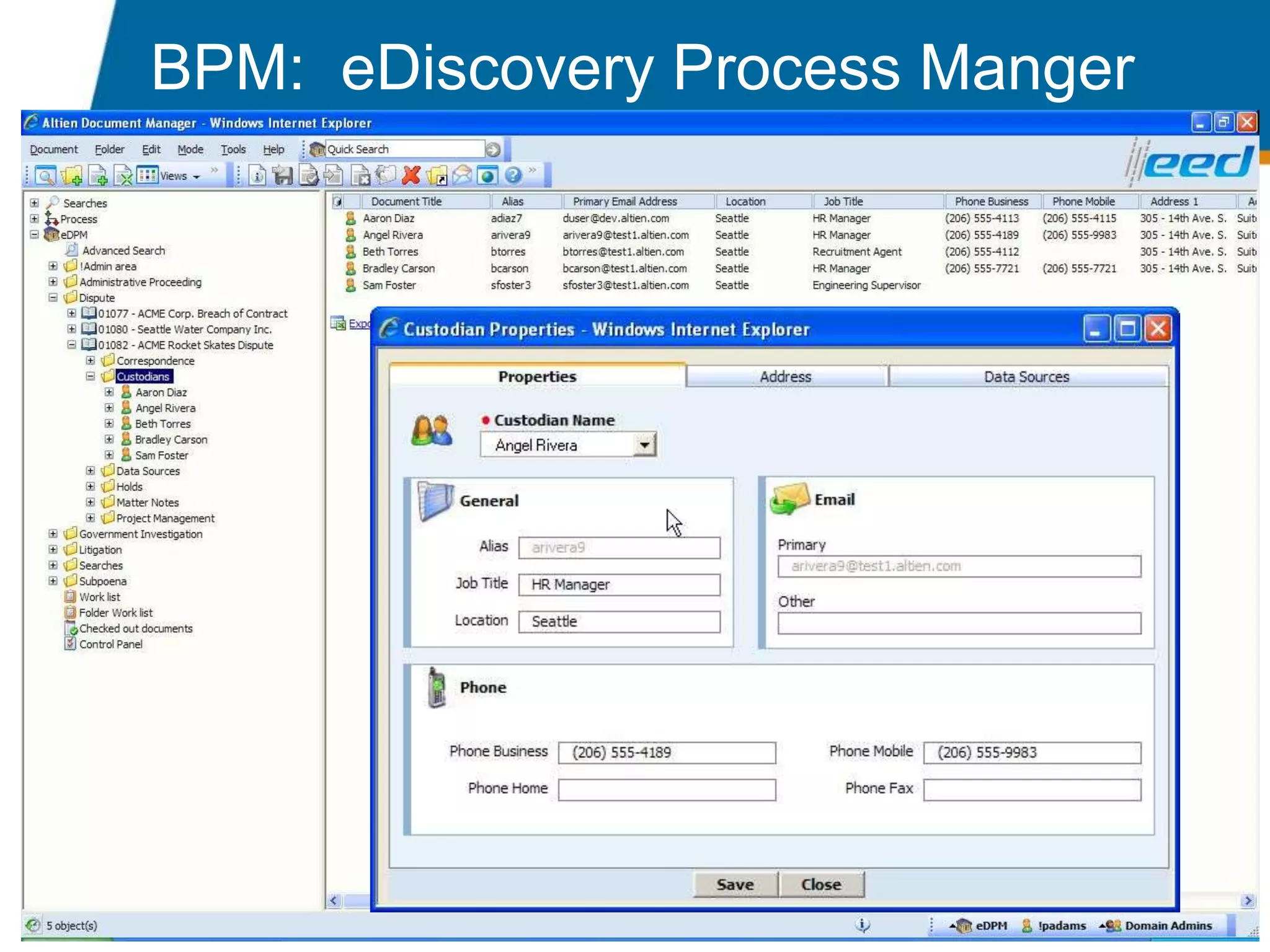Open the Help menu
Image resolution: width=1270 pixels, height=952 pixels.
pos(273,149)
